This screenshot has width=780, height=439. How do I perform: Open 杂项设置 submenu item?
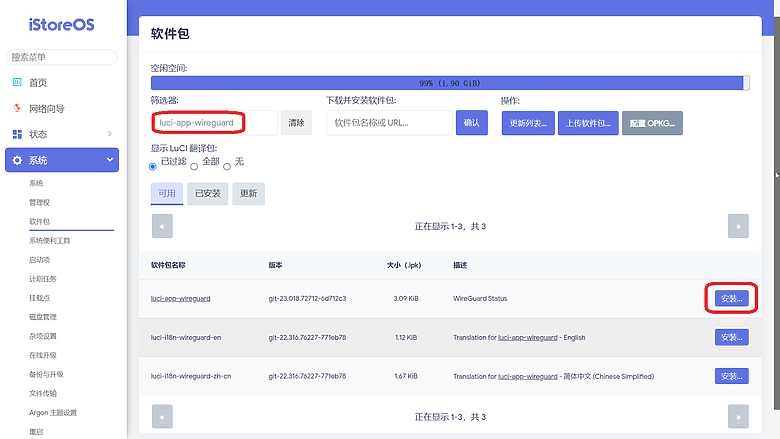tap(43, 336)
